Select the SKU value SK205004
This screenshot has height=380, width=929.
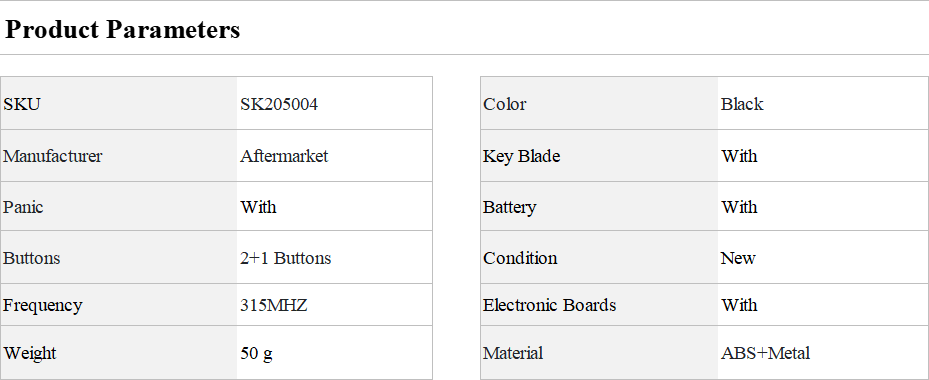pyautogui.click(x=279, y=104)
